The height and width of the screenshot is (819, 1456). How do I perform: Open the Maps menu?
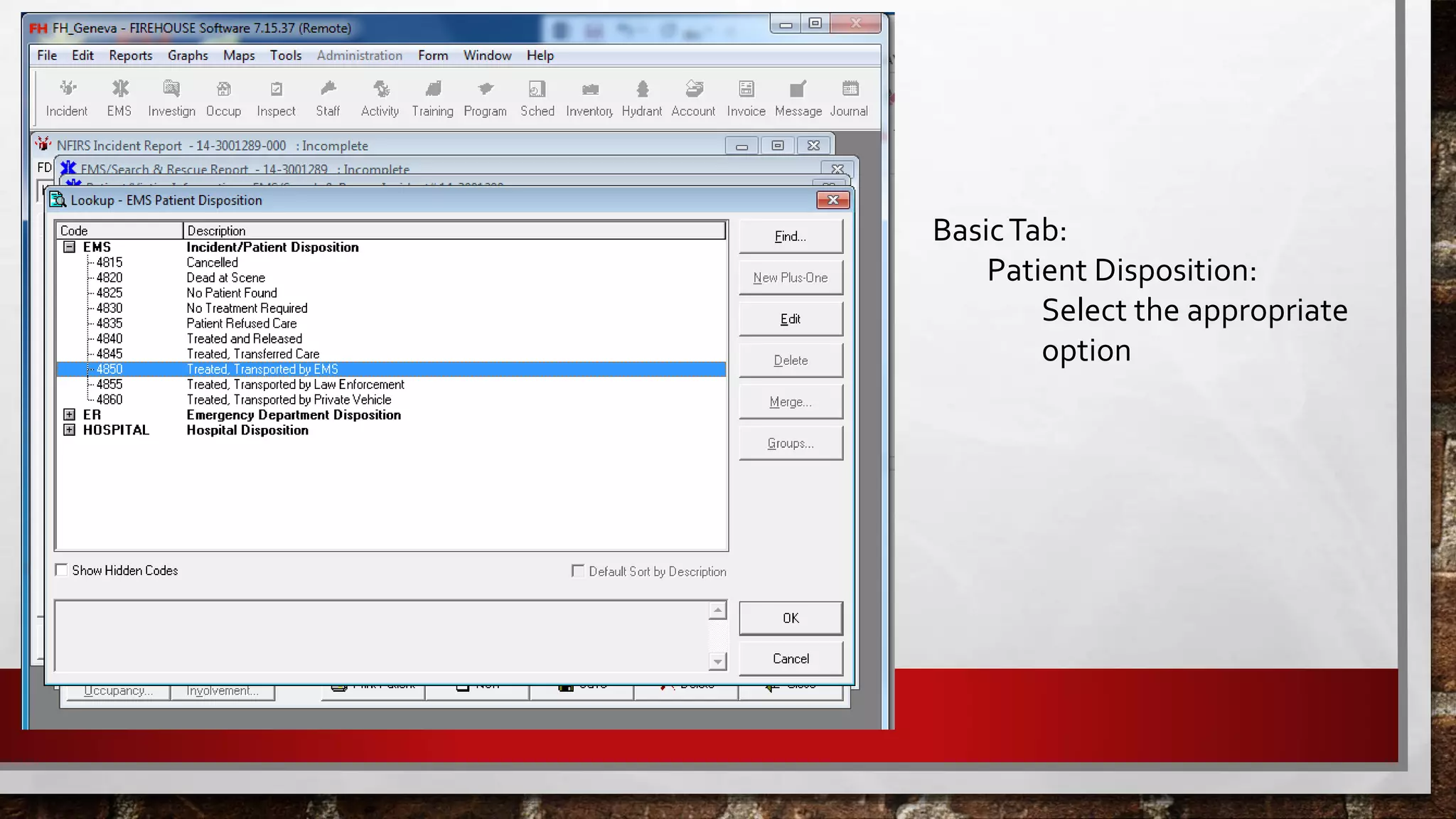[239, 55]
